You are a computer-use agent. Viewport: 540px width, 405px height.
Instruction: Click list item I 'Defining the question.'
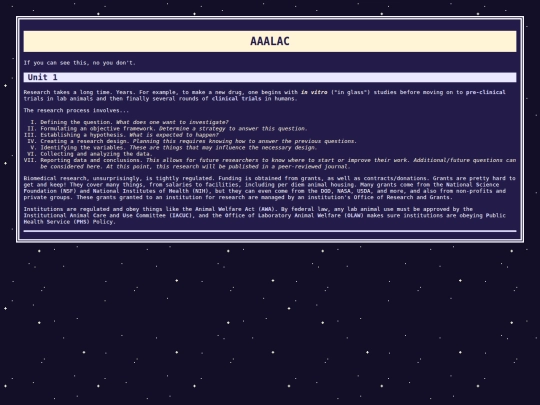[x=76, y=122]
